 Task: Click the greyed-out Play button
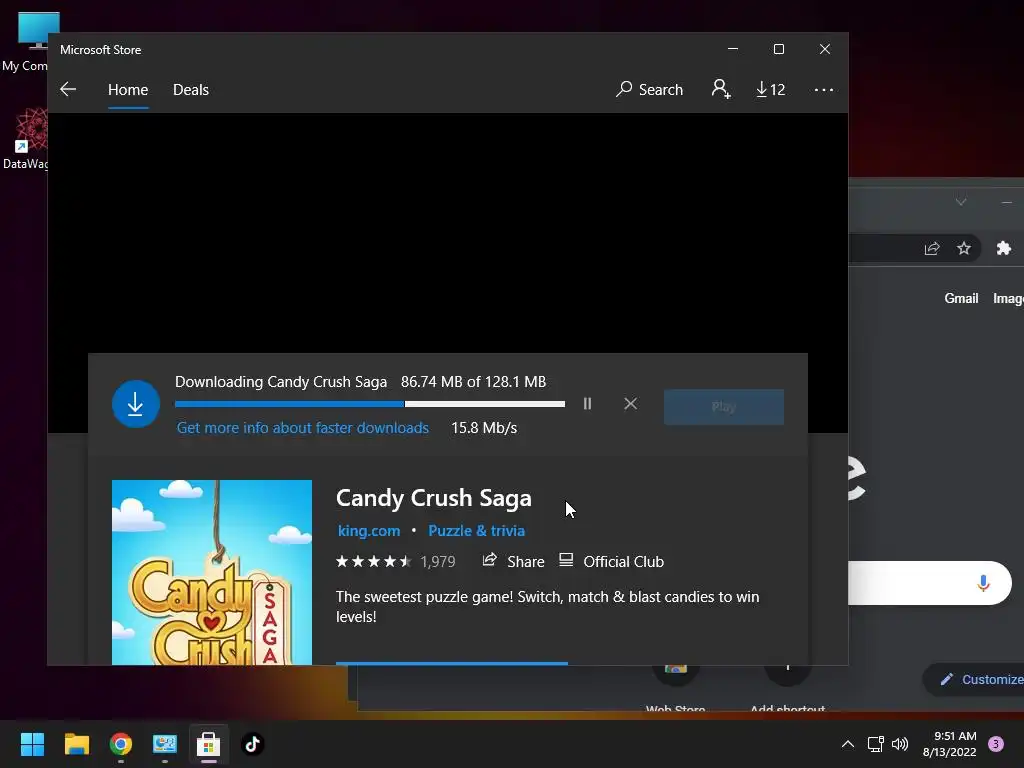point(724,407)
